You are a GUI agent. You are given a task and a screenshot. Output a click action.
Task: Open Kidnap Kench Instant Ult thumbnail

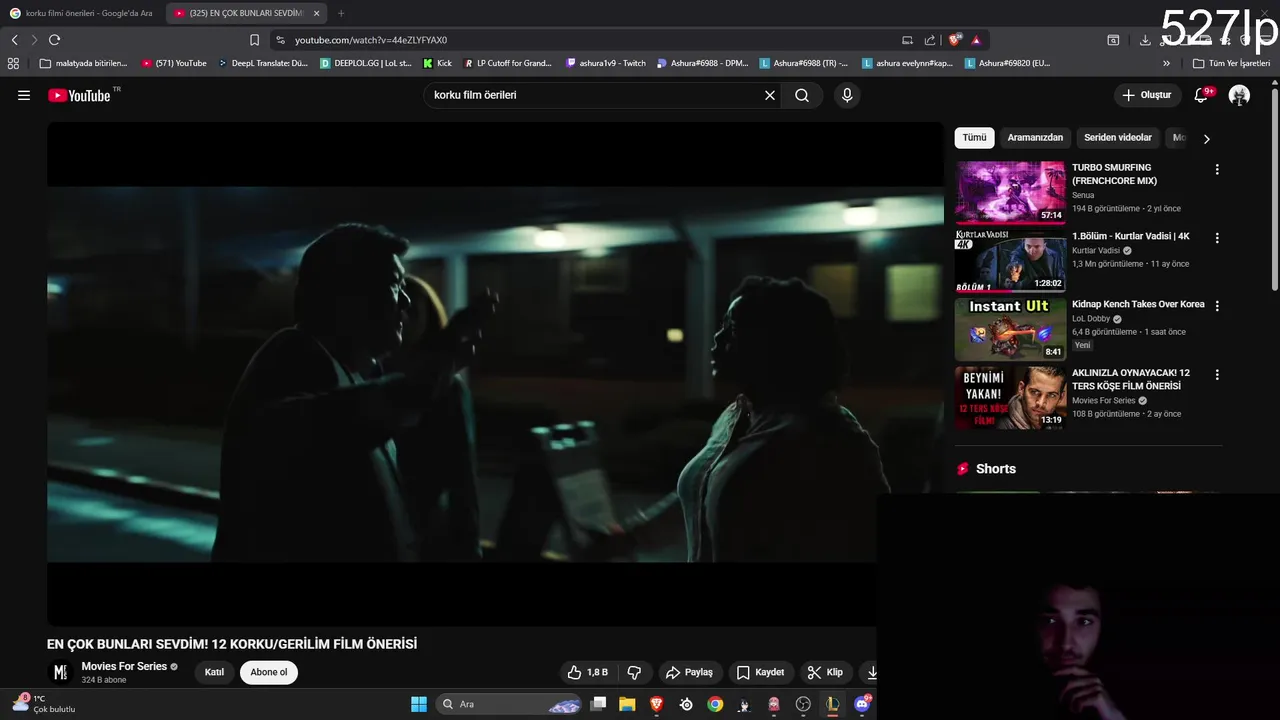tap(1010, 329)
